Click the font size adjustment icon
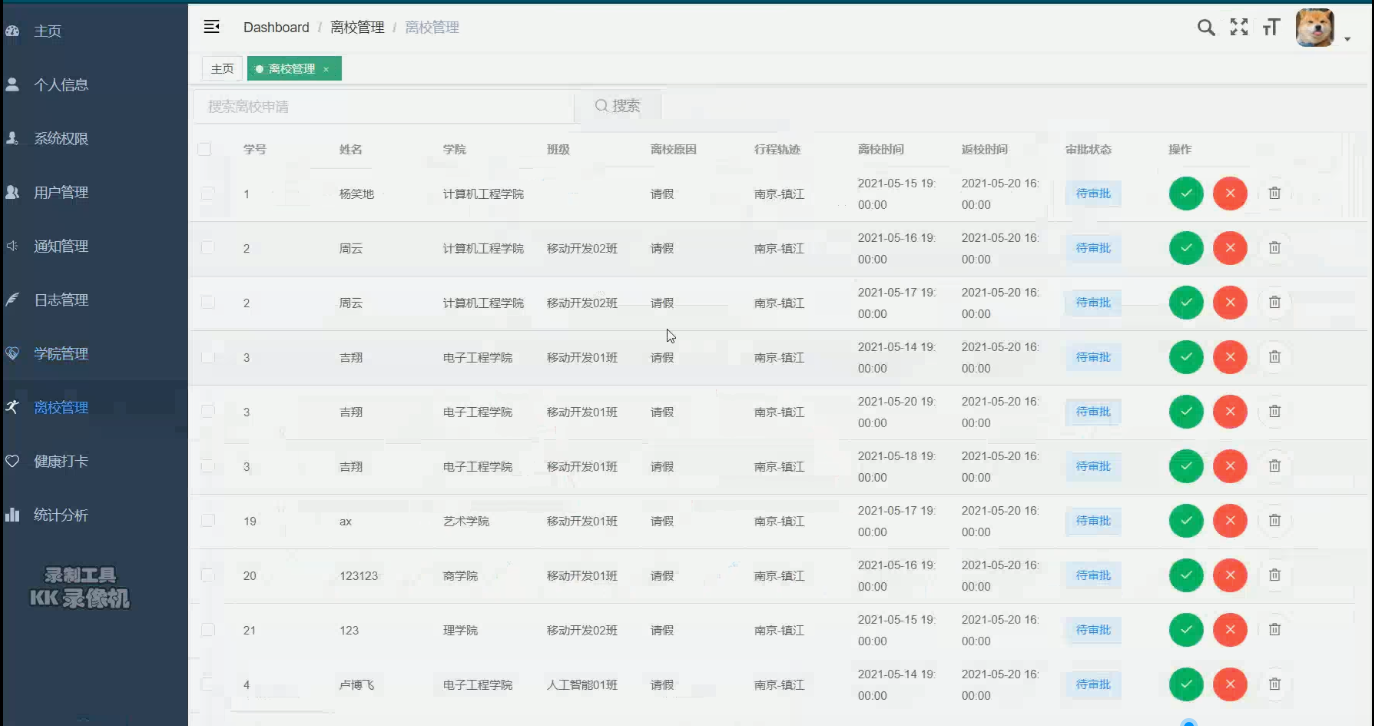This screenshot has width=1374, height=726. pos(1271,27)
